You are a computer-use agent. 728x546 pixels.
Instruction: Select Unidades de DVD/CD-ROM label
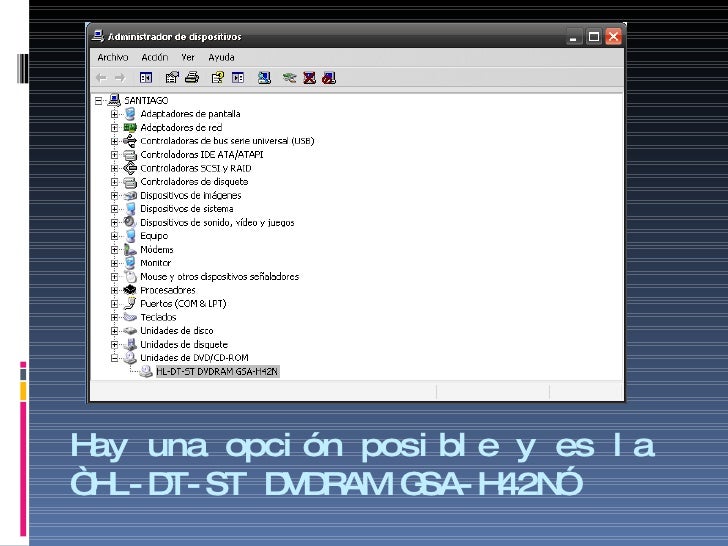[194, 358]
